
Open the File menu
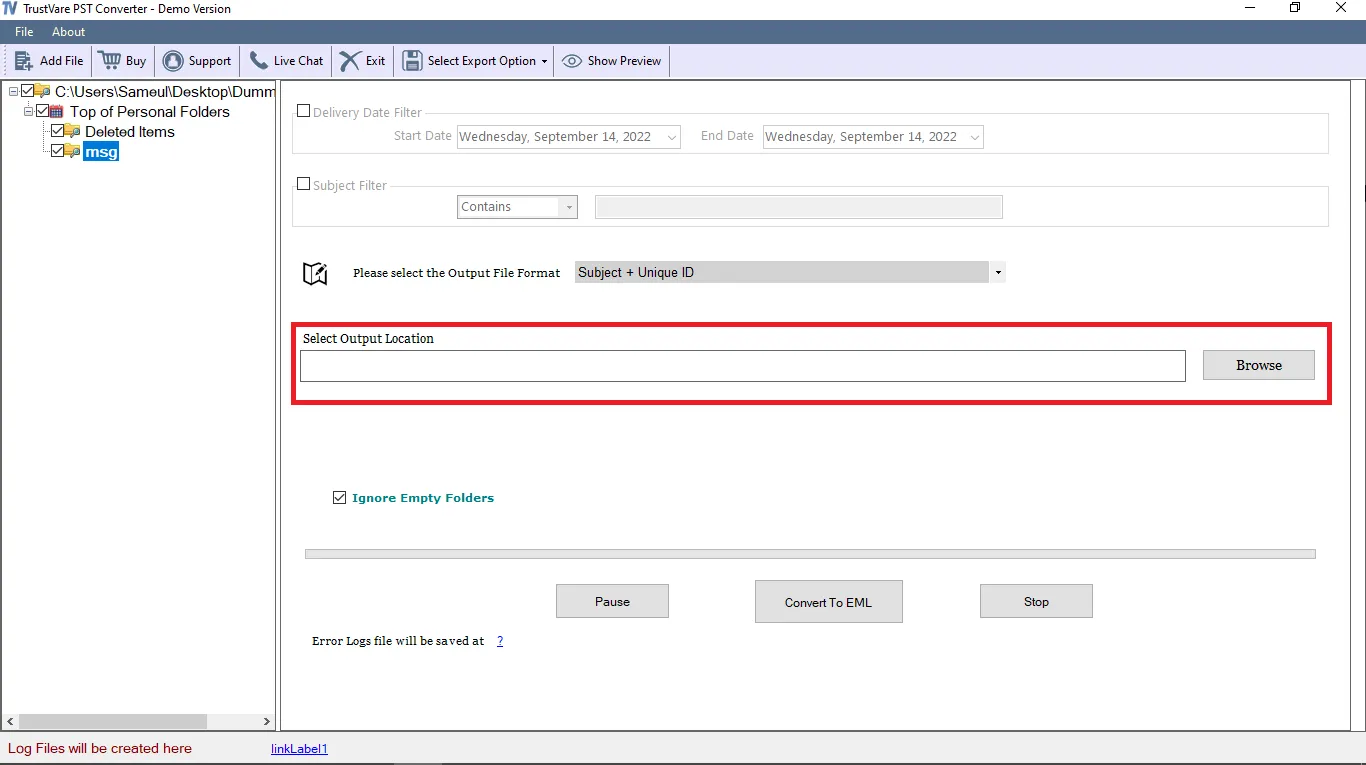23,31
